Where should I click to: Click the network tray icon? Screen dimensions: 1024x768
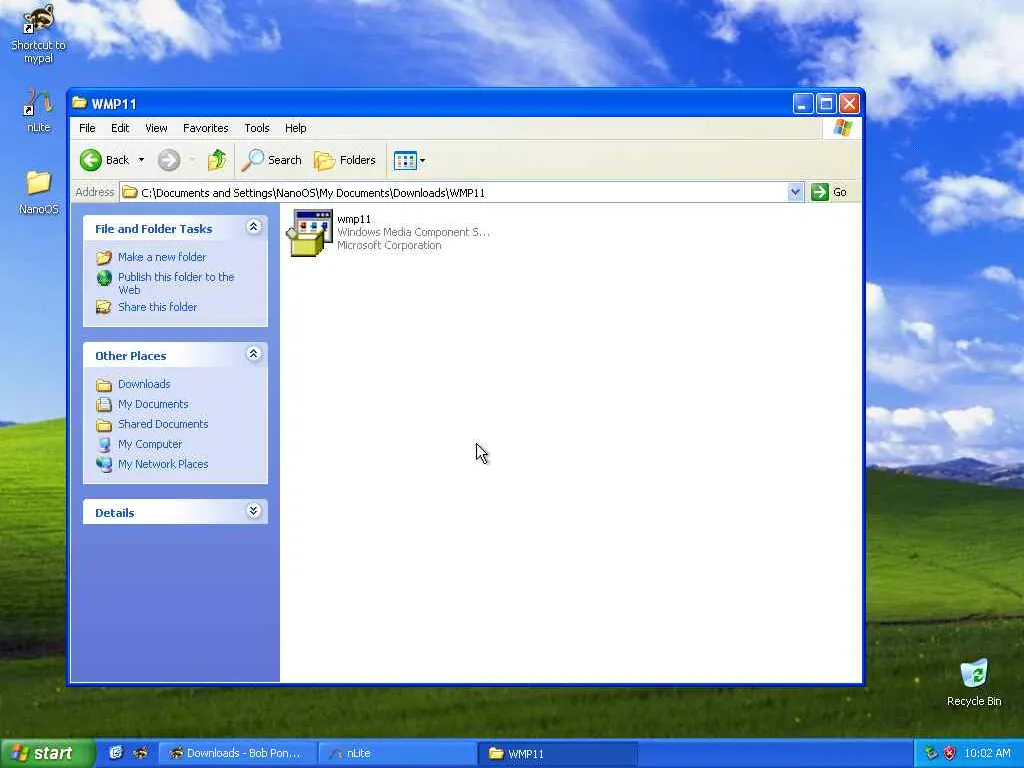pyautogui.click(x=931, y=753)
